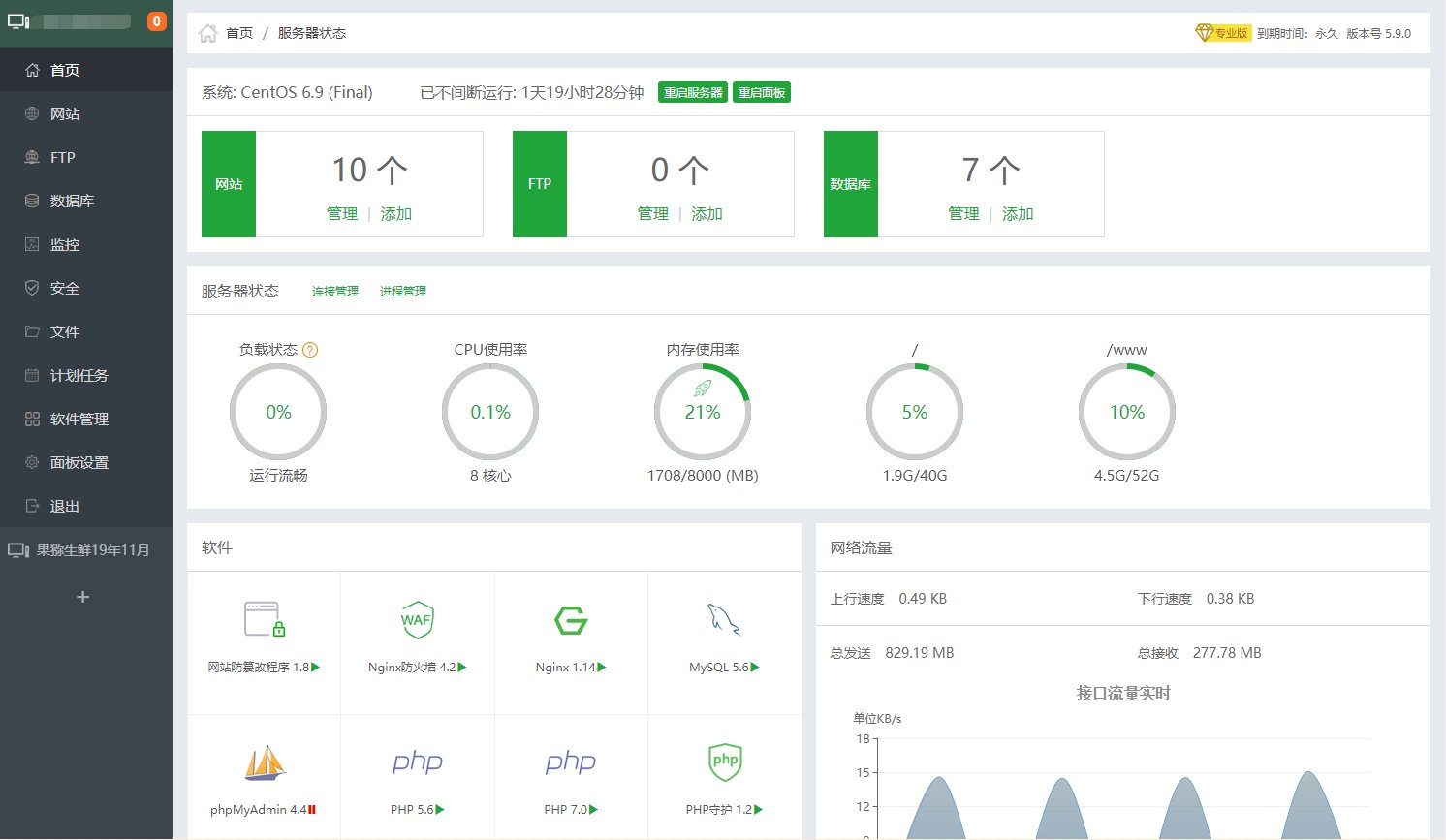Open the Nginx防火墙 WAF icon
Viewport: 1446px width, 840px height.
[x=417, y=620]
